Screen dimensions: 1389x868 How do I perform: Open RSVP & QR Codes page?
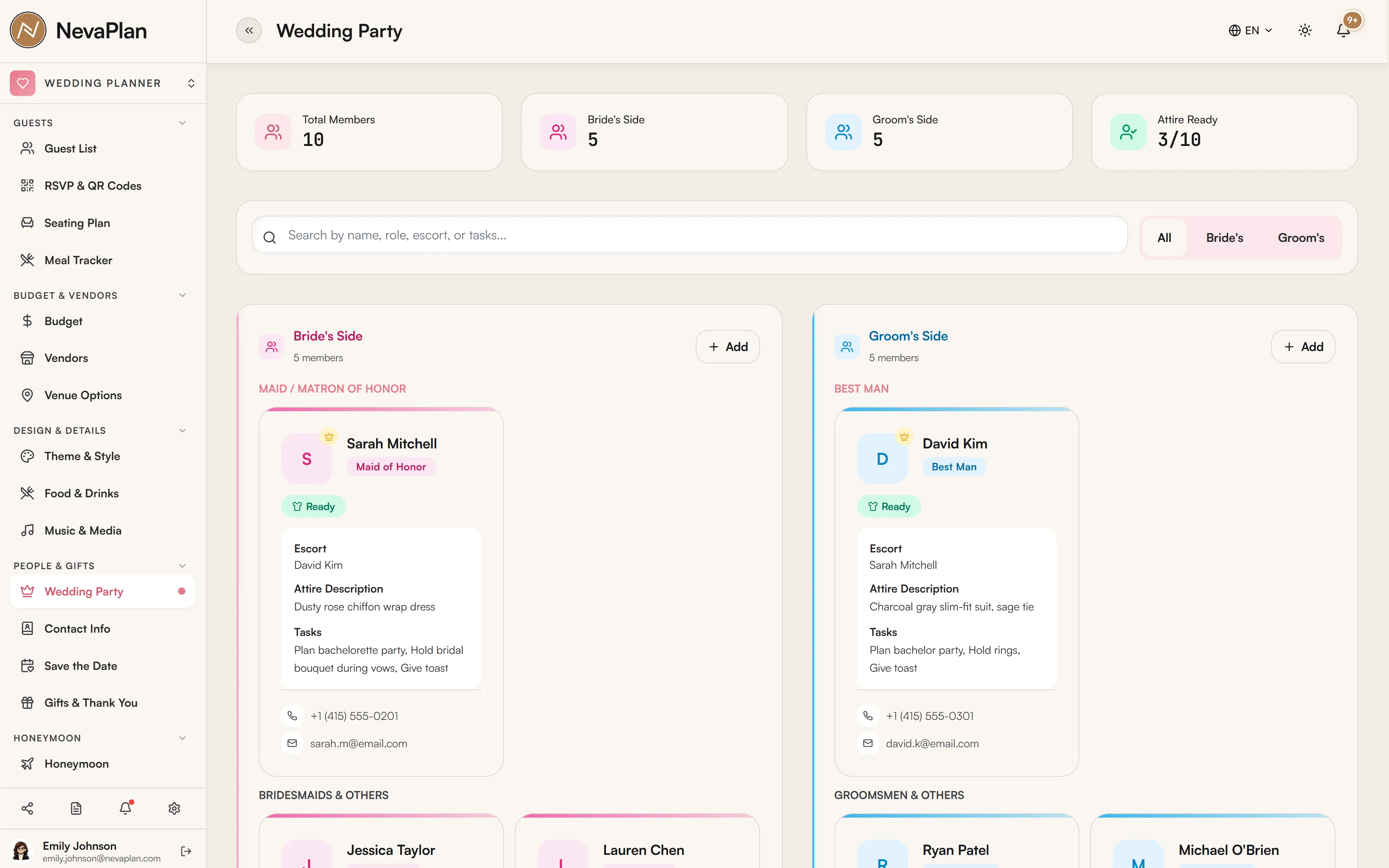click(x=103, y=185)
